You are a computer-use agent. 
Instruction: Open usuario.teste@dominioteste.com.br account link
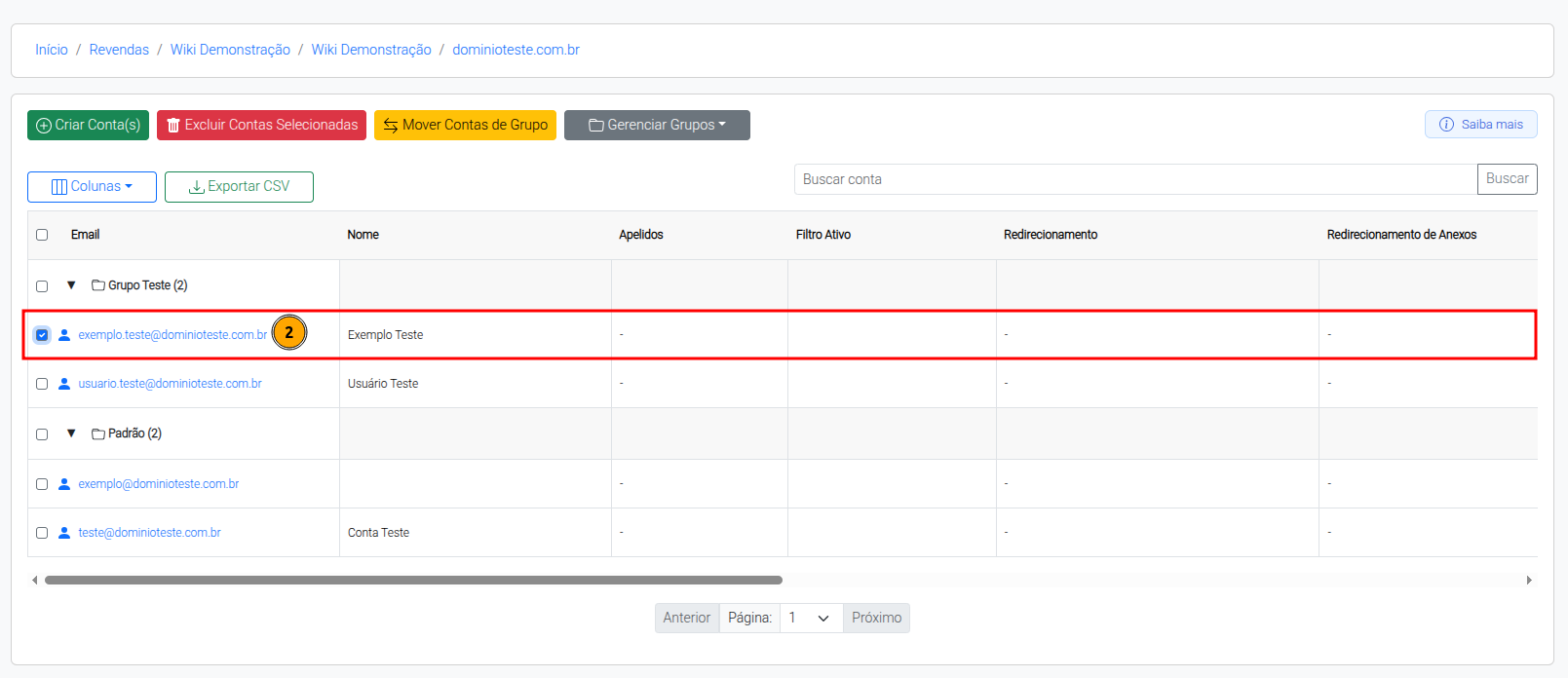170,384
